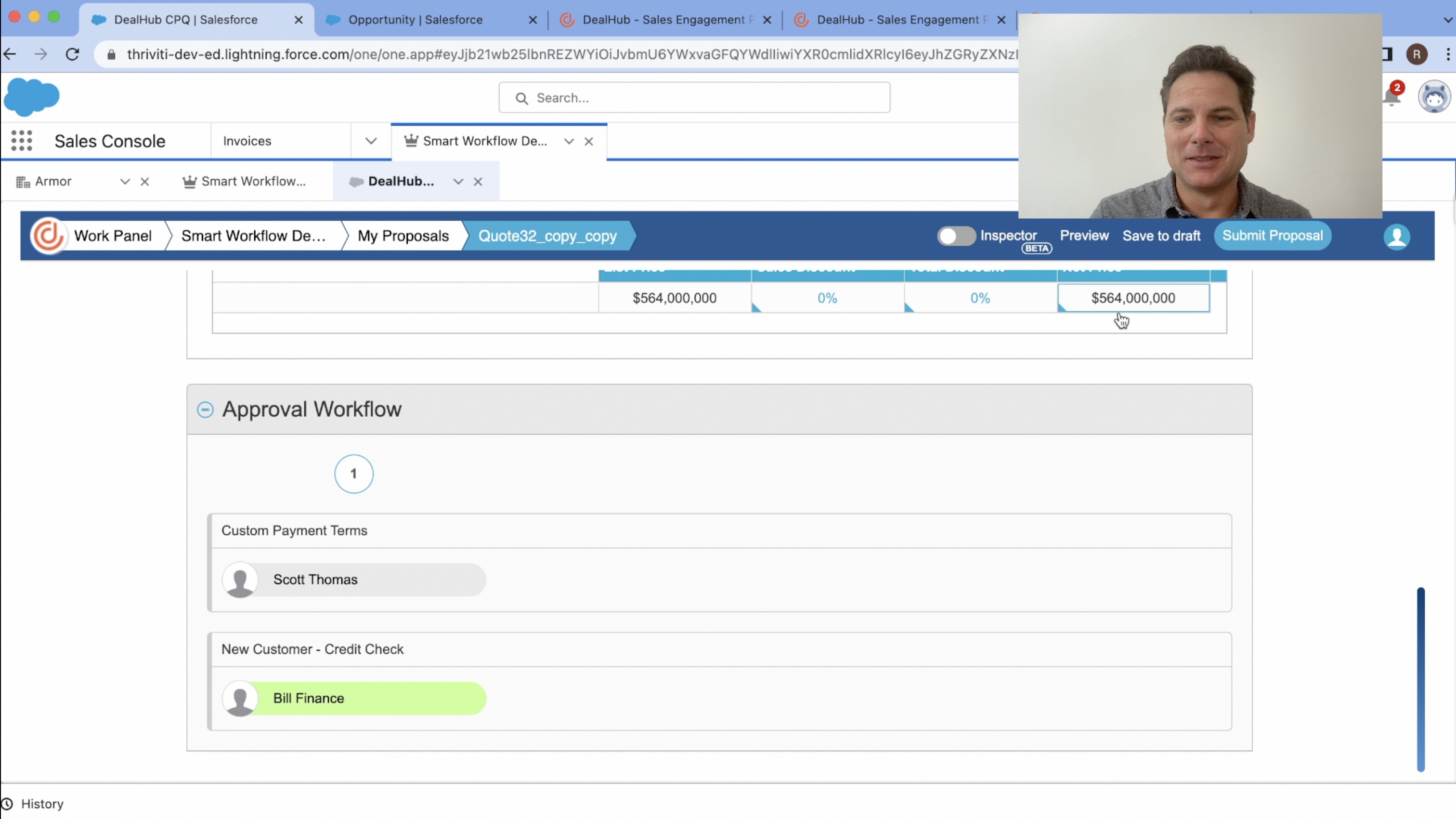
Task: Click the History link at bottom
Action: (42, 803)
